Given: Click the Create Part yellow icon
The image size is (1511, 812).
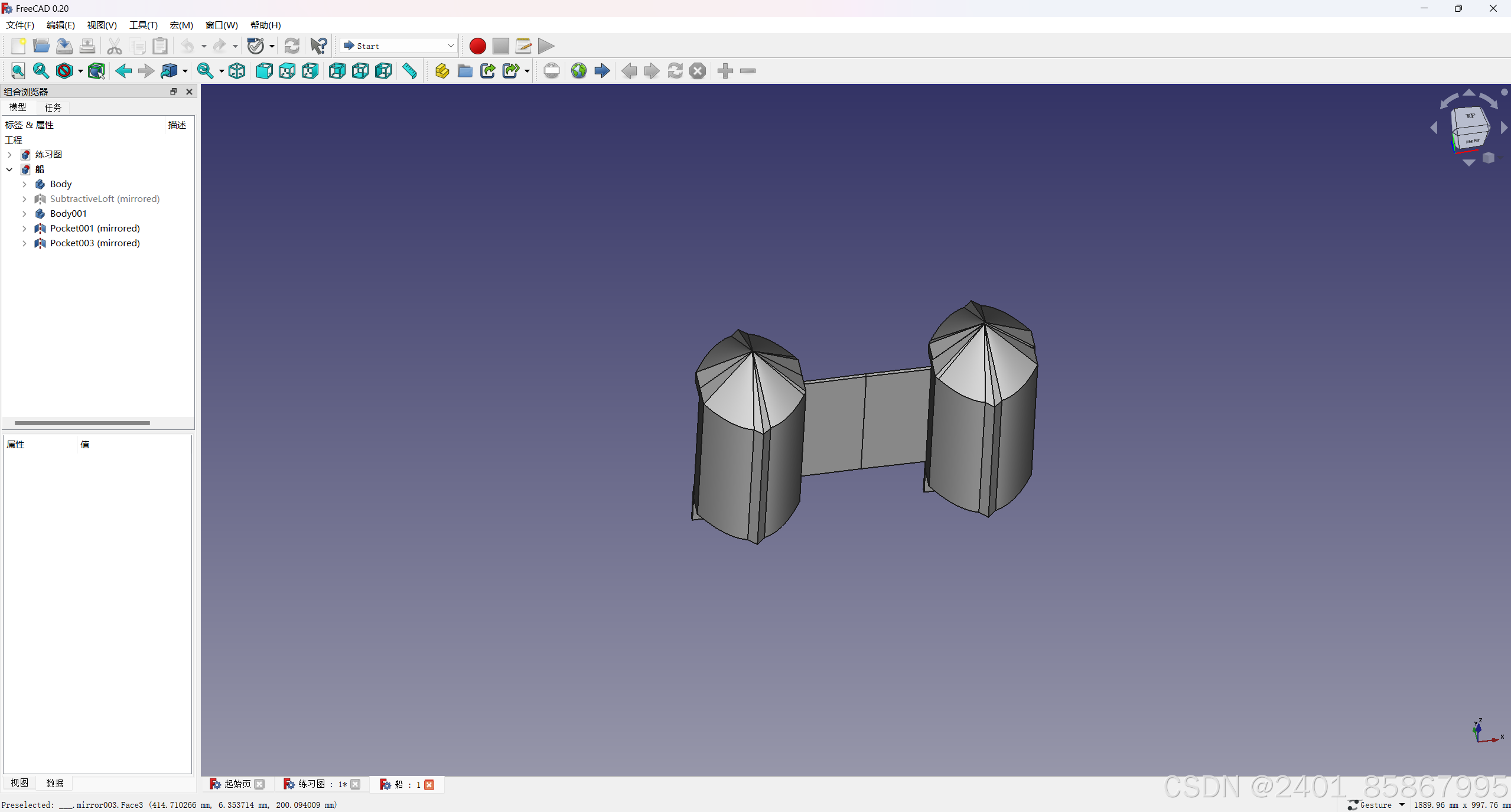Looking at the screenshot, I should click(x=442, y=71).
